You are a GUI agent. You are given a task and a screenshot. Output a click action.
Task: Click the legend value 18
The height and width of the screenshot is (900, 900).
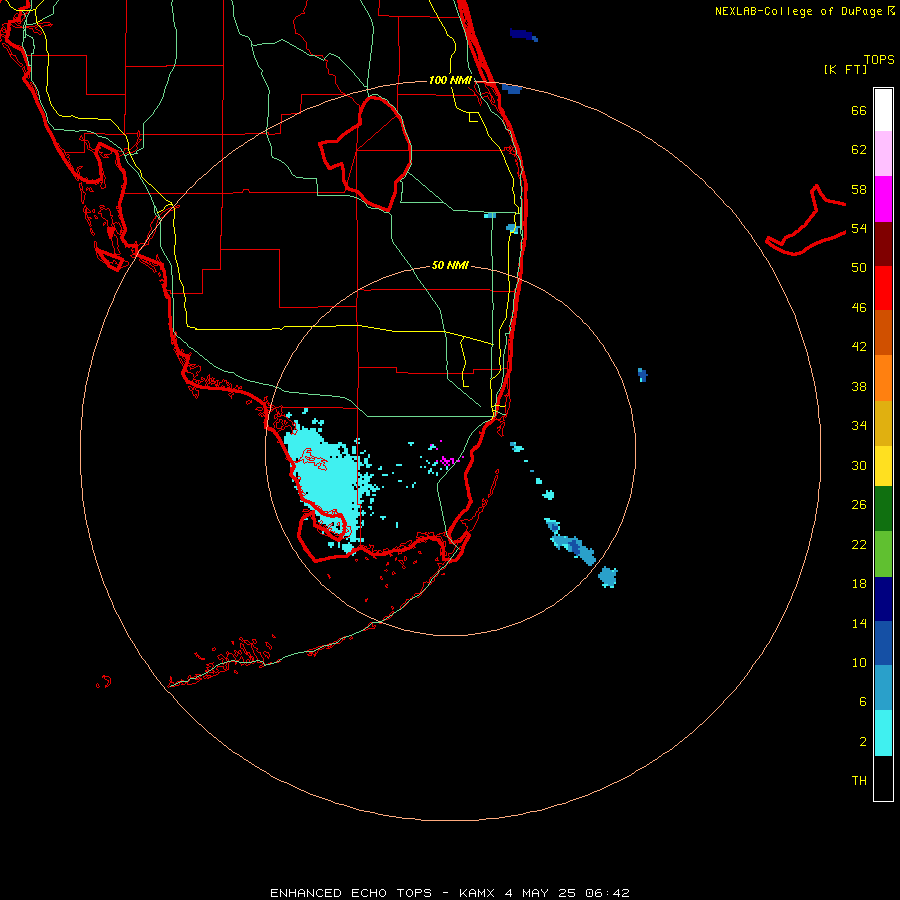(859, 584)
